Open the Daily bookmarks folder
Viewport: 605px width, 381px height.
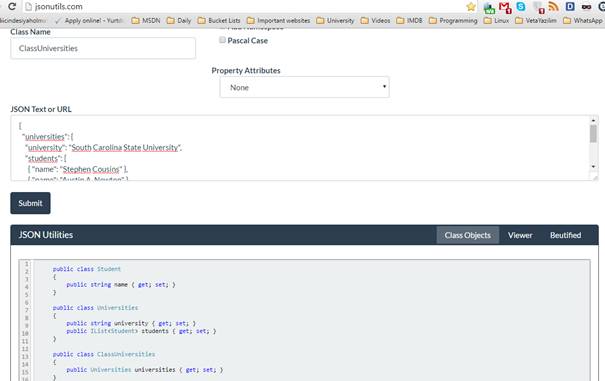(179, 20)
